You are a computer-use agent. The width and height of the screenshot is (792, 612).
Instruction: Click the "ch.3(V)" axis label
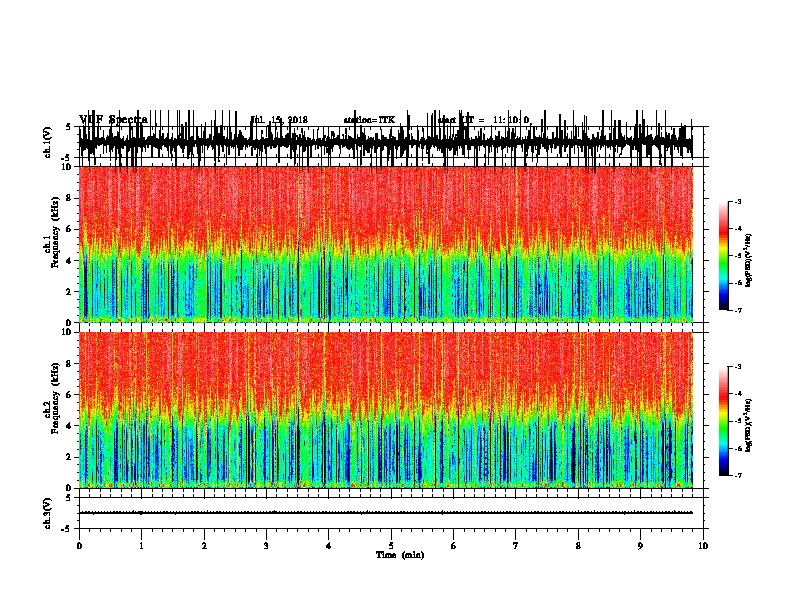(x=48, y=513)
